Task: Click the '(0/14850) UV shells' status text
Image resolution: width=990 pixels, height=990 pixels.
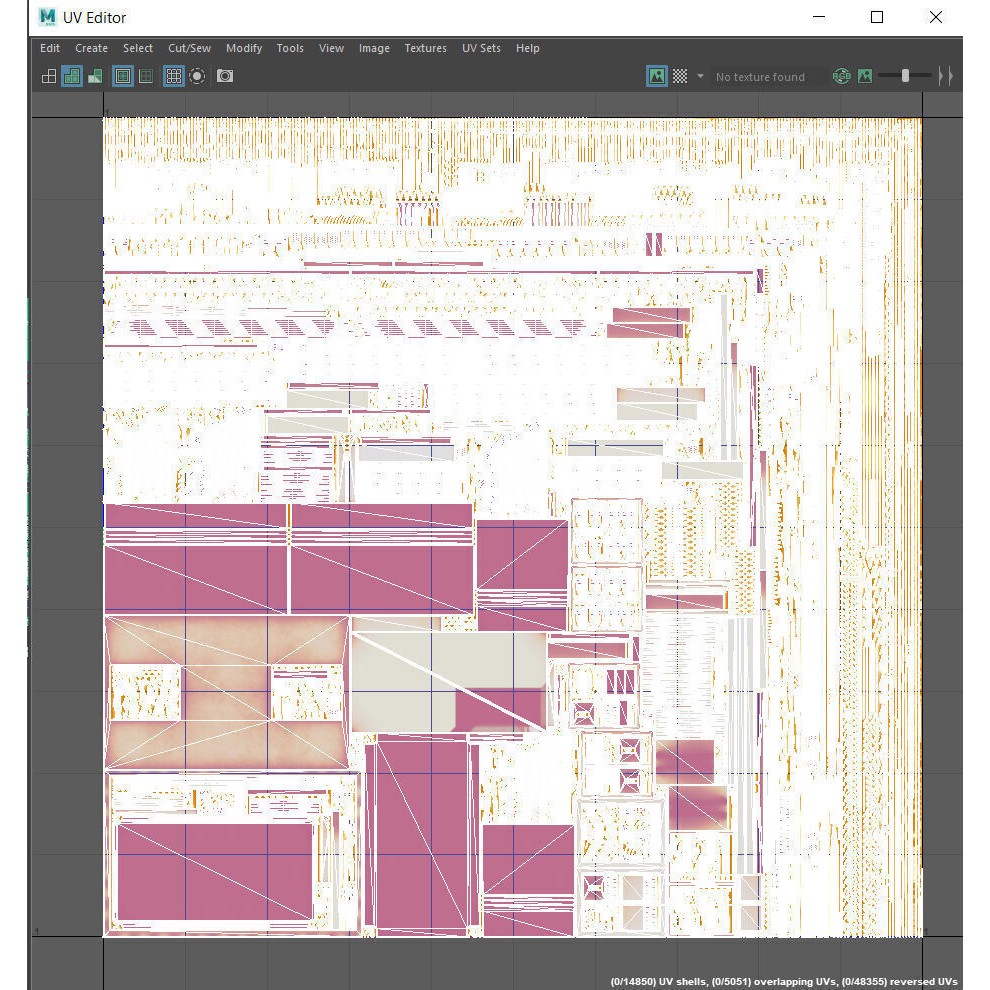Action: click(659, 982)
